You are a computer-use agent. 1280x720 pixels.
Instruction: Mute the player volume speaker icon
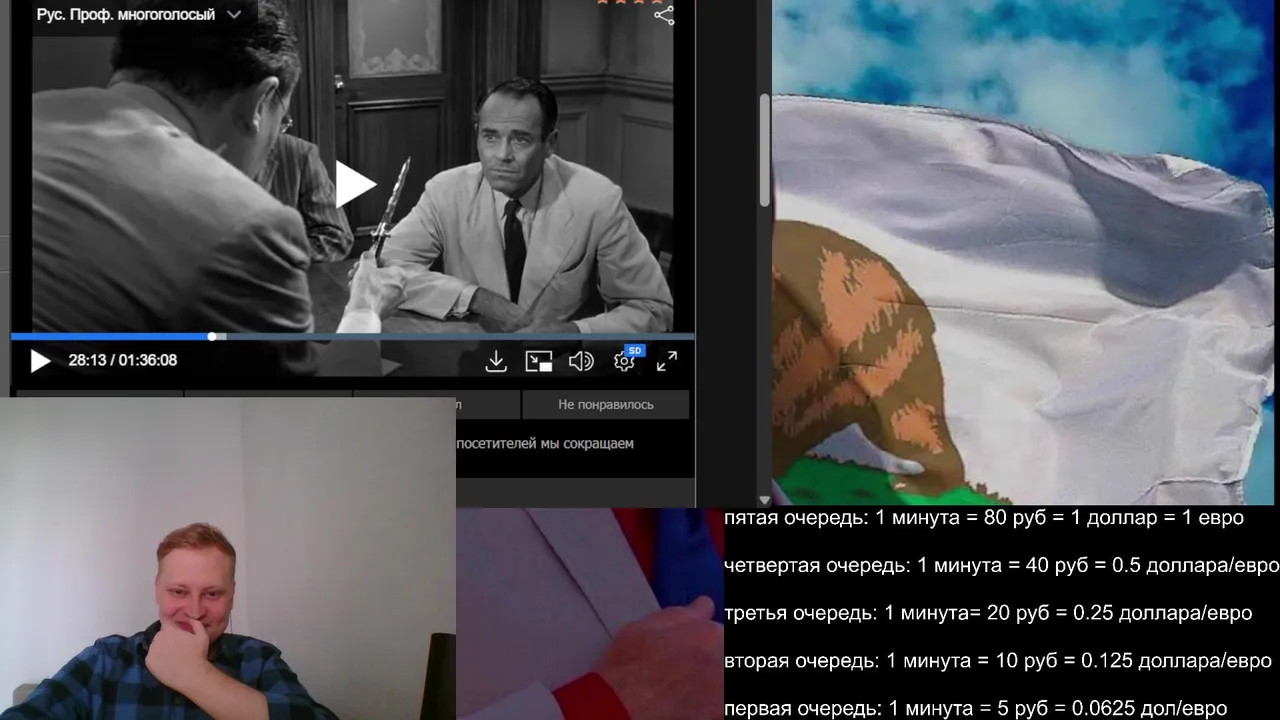pos(581,361)
